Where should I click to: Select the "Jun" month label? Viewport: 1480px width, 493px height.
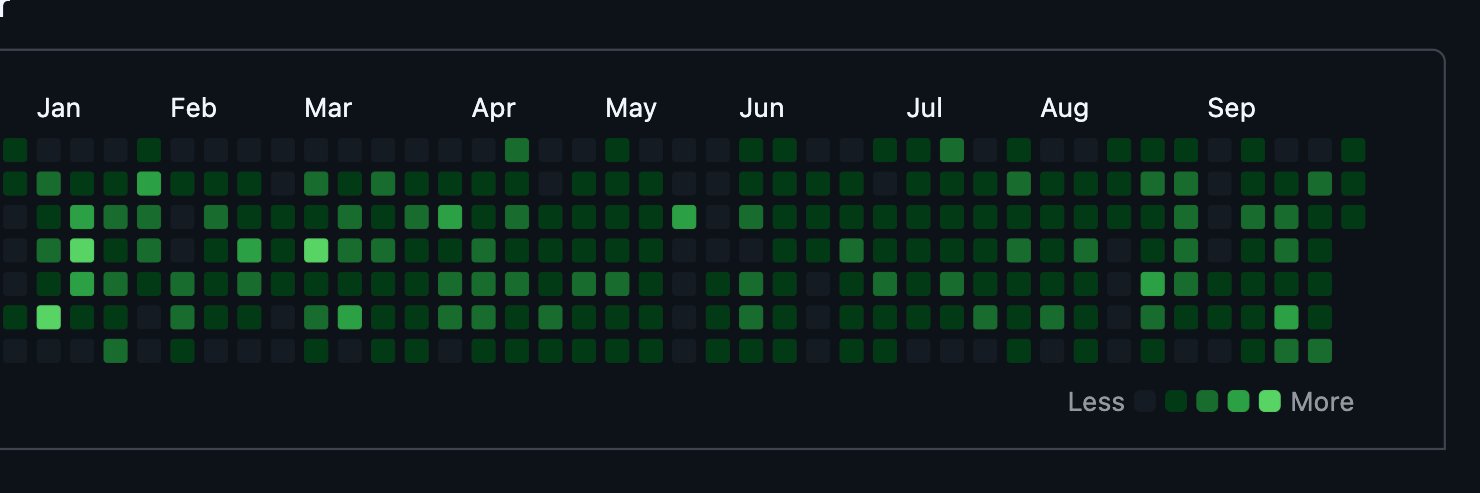click(x=761, y=108)
